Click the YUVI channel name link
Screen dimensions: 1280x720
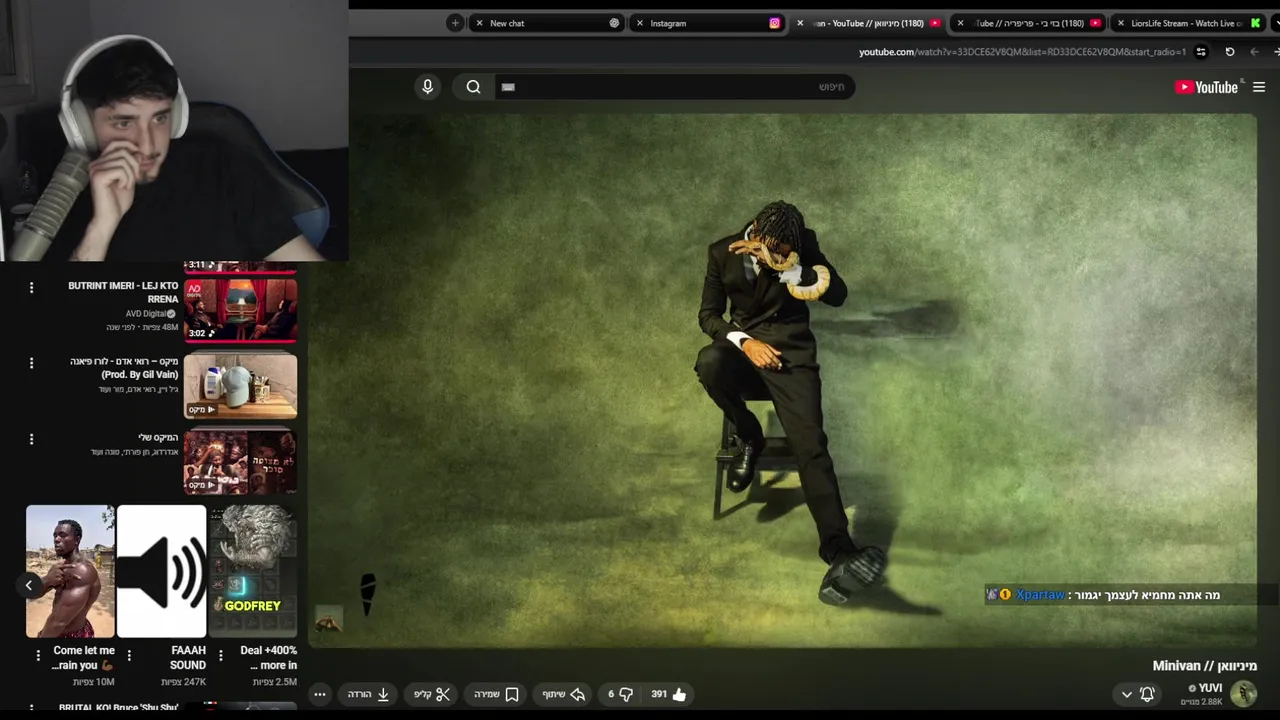(x=1210, y=688)
